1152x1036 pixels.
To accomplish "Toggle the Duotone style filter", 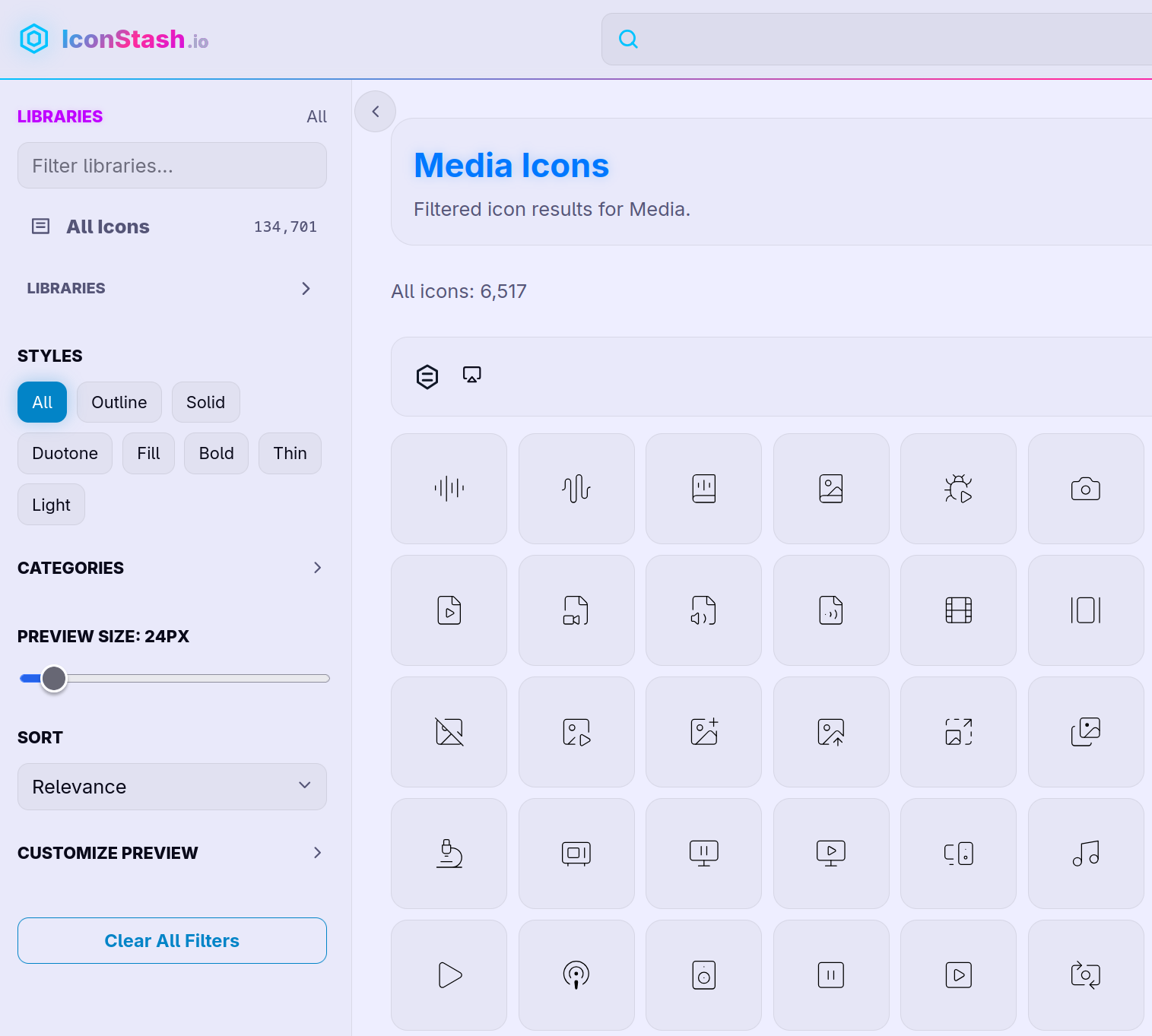I will (x=65, y=454).
